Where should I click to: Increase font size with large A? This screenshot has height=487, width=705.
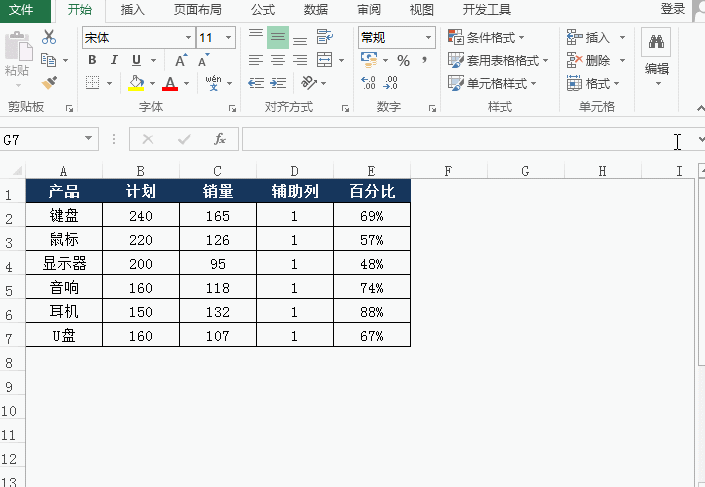coord(181,60)
